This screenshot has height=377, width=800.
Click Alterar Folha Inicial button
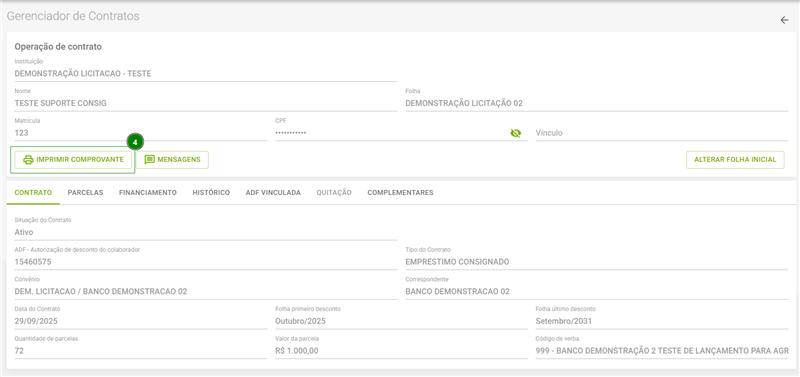[735, 160]
